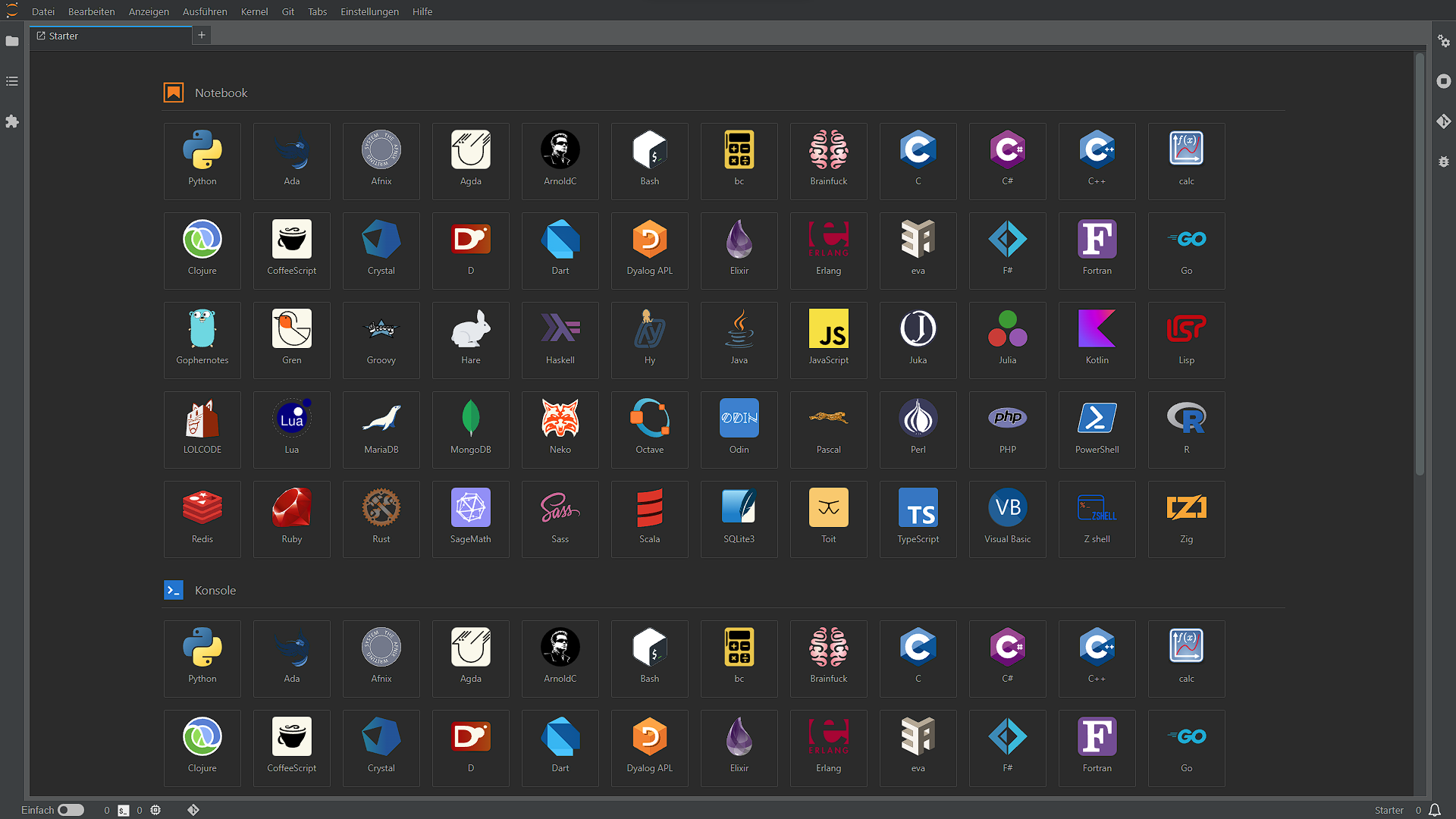This screenshot has height=819, width=1456.
Task: Open running kernels panel in right sidebar
Action: click(1444, 81)
